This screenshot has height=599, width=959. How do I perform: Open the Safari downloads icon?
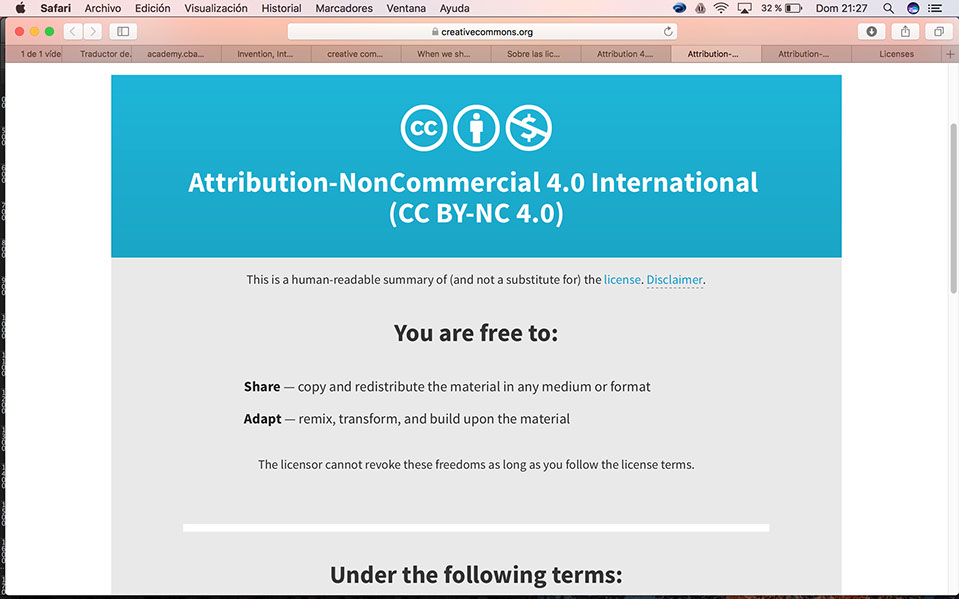point(872,31)
